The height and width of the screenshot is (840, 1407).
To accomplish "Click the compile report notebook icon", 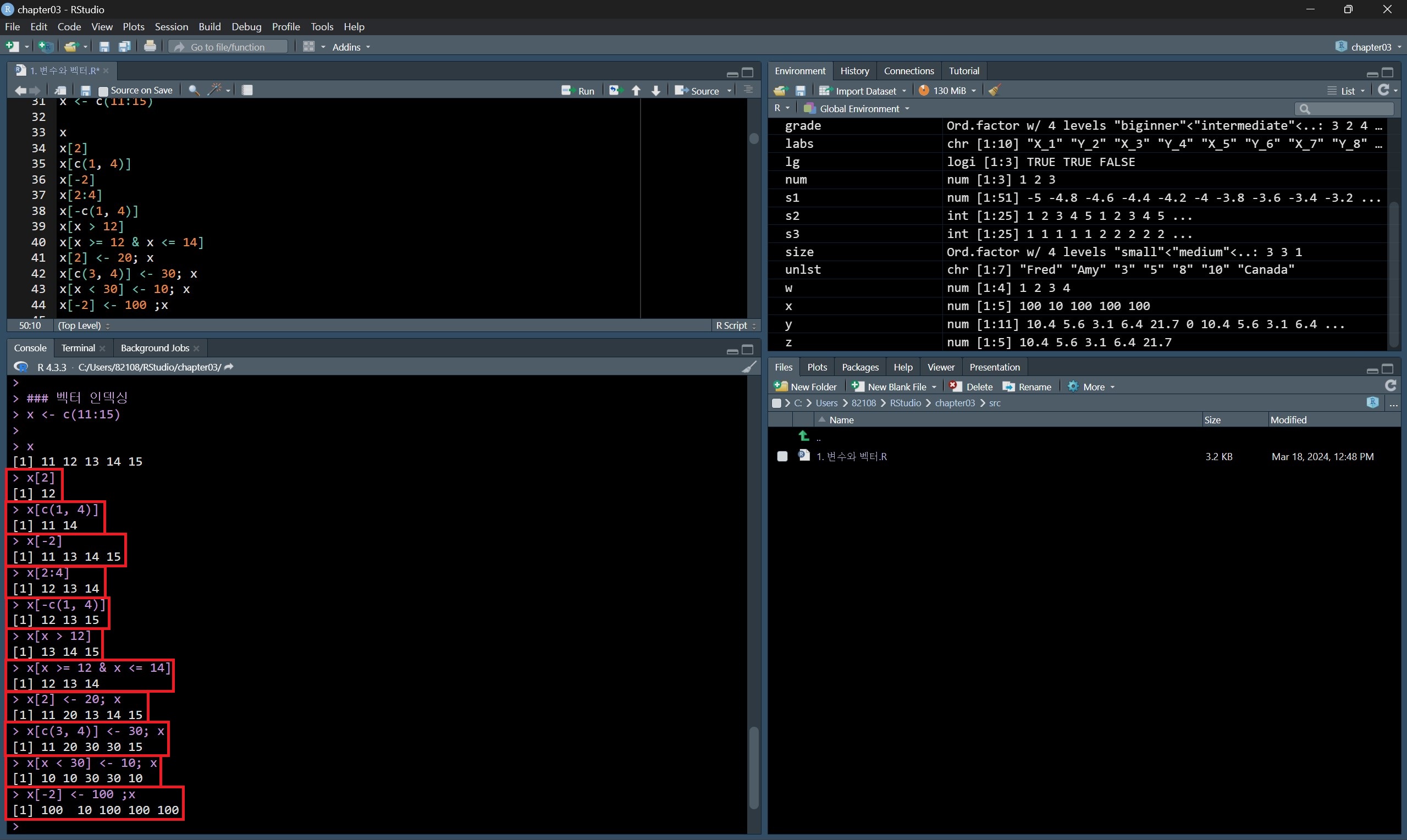I will click(247, 90).
